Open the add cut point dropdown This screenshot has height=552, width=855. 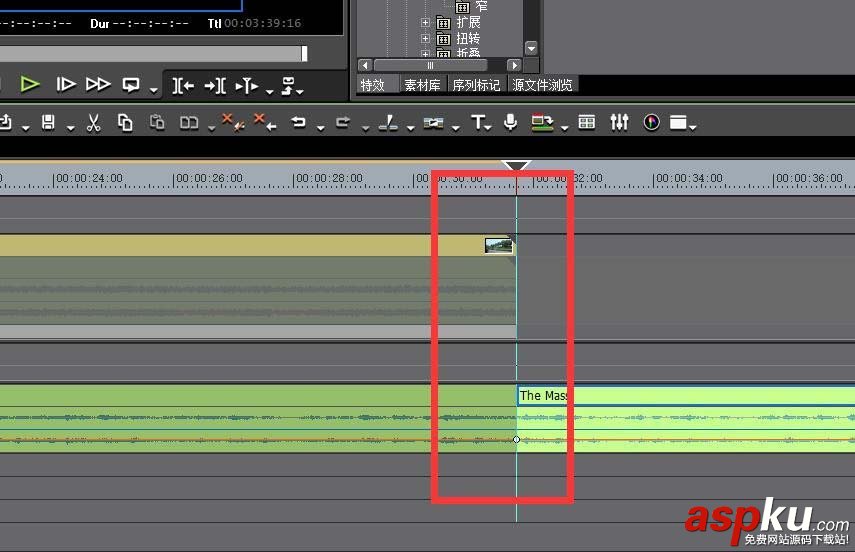pos(411,128)
